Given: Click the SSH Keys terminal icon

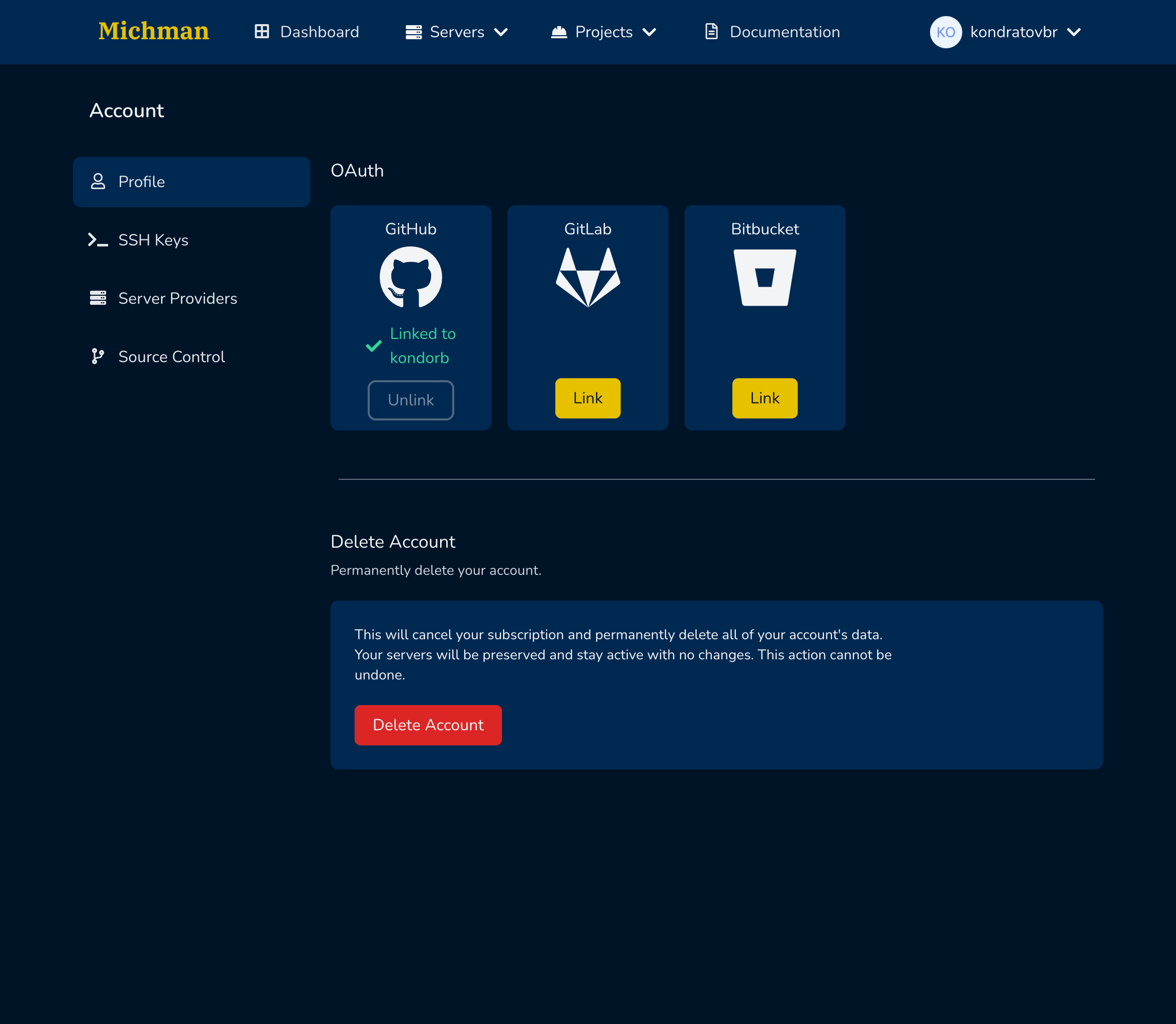Looking at the screenshot, I should (x=98, y=240).
